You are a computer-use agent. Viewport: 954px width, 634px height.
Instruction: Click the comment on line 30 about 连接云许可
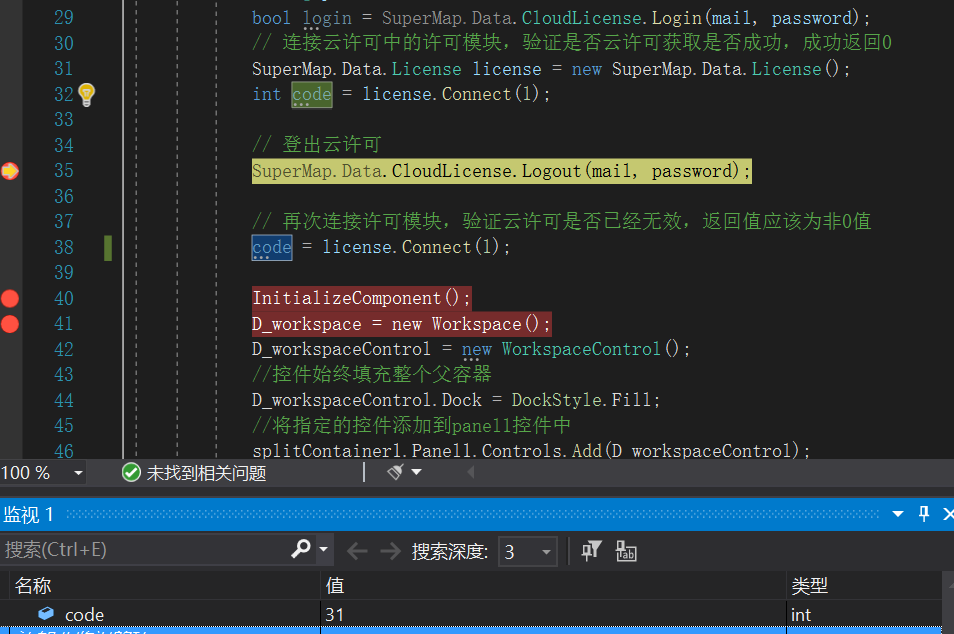tap(572, 43)
